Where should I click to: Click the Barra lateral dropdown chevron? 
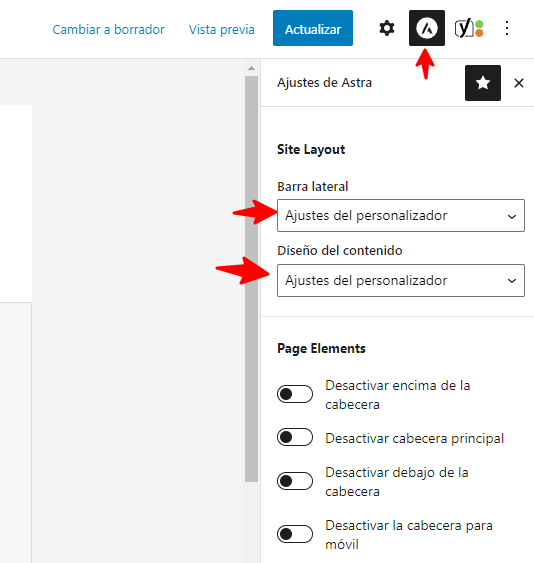click(512, 217)
